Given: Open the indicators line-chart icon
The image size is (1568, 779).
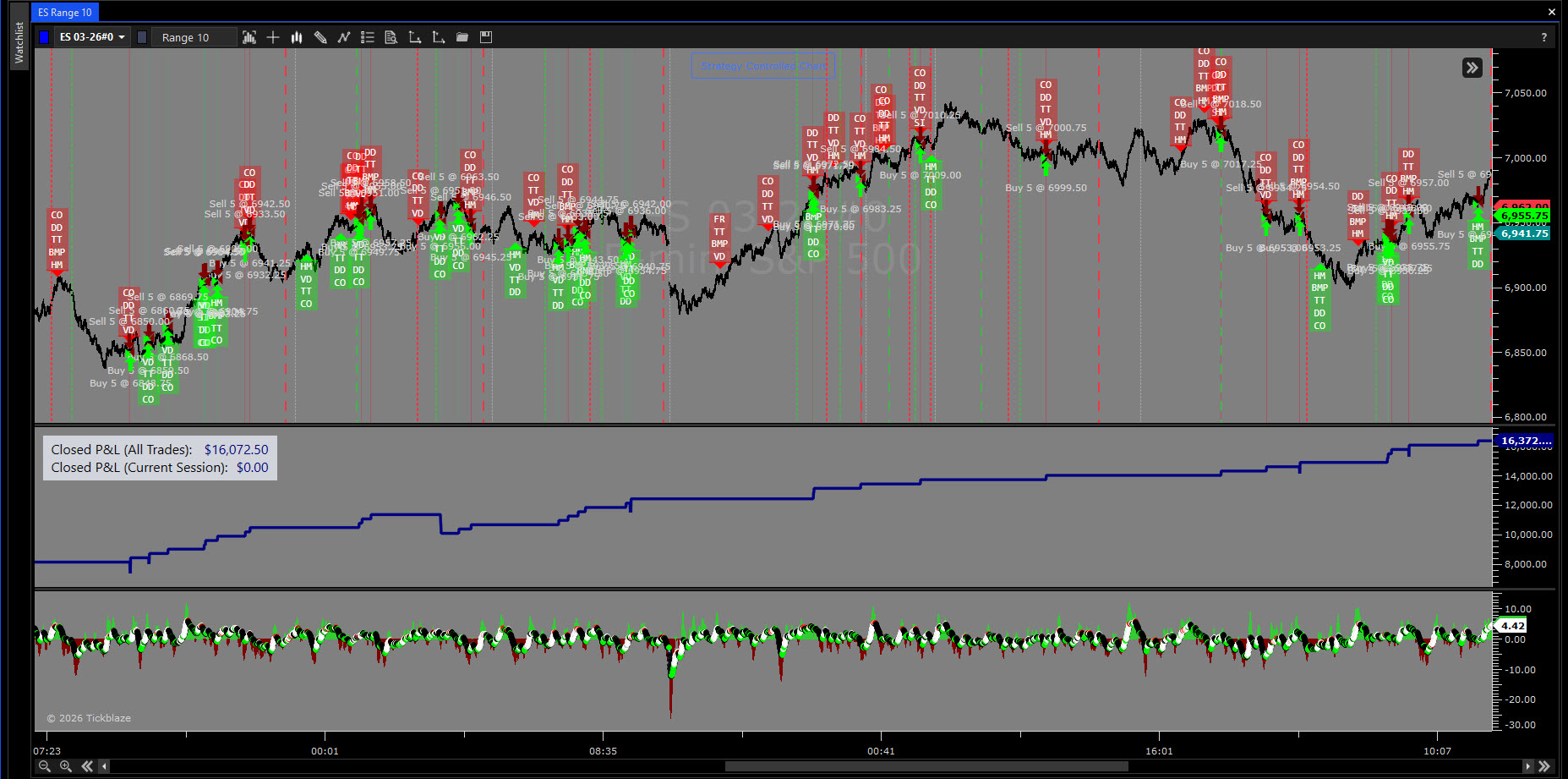Looking at the screenshot, I should point(344,37).
